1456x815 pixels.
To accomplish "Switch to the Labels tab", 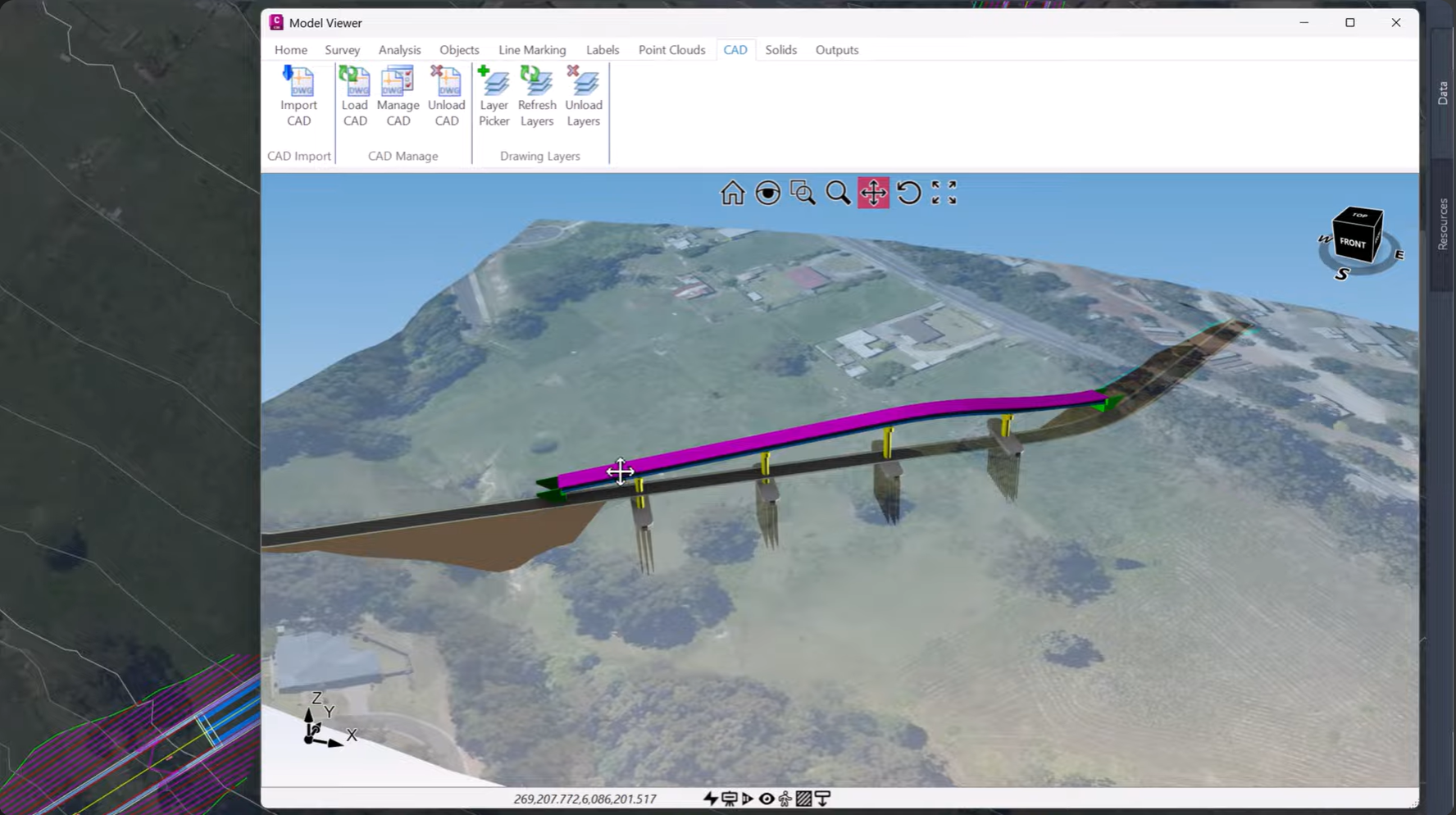I will [x=603, y=50].
